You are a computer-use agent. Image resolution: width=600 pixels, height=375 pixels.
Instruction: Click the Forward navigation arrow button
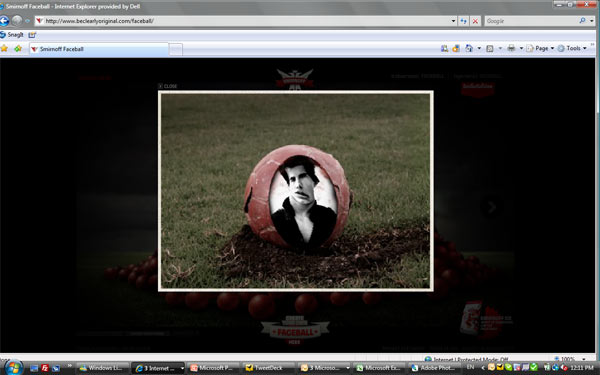[17, 21]
